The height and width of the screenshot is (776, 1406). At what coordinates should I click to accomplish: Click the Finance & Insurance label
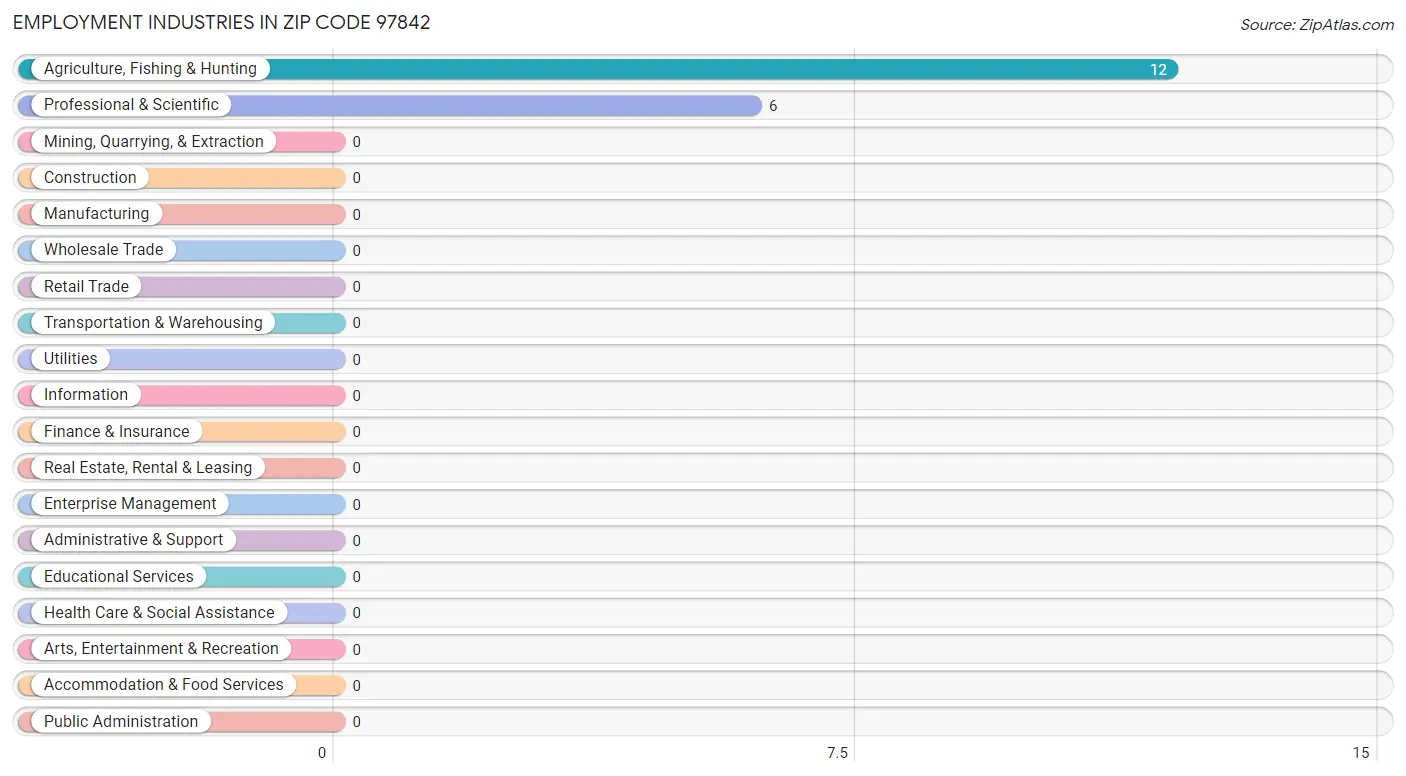[x=116, y=432]
